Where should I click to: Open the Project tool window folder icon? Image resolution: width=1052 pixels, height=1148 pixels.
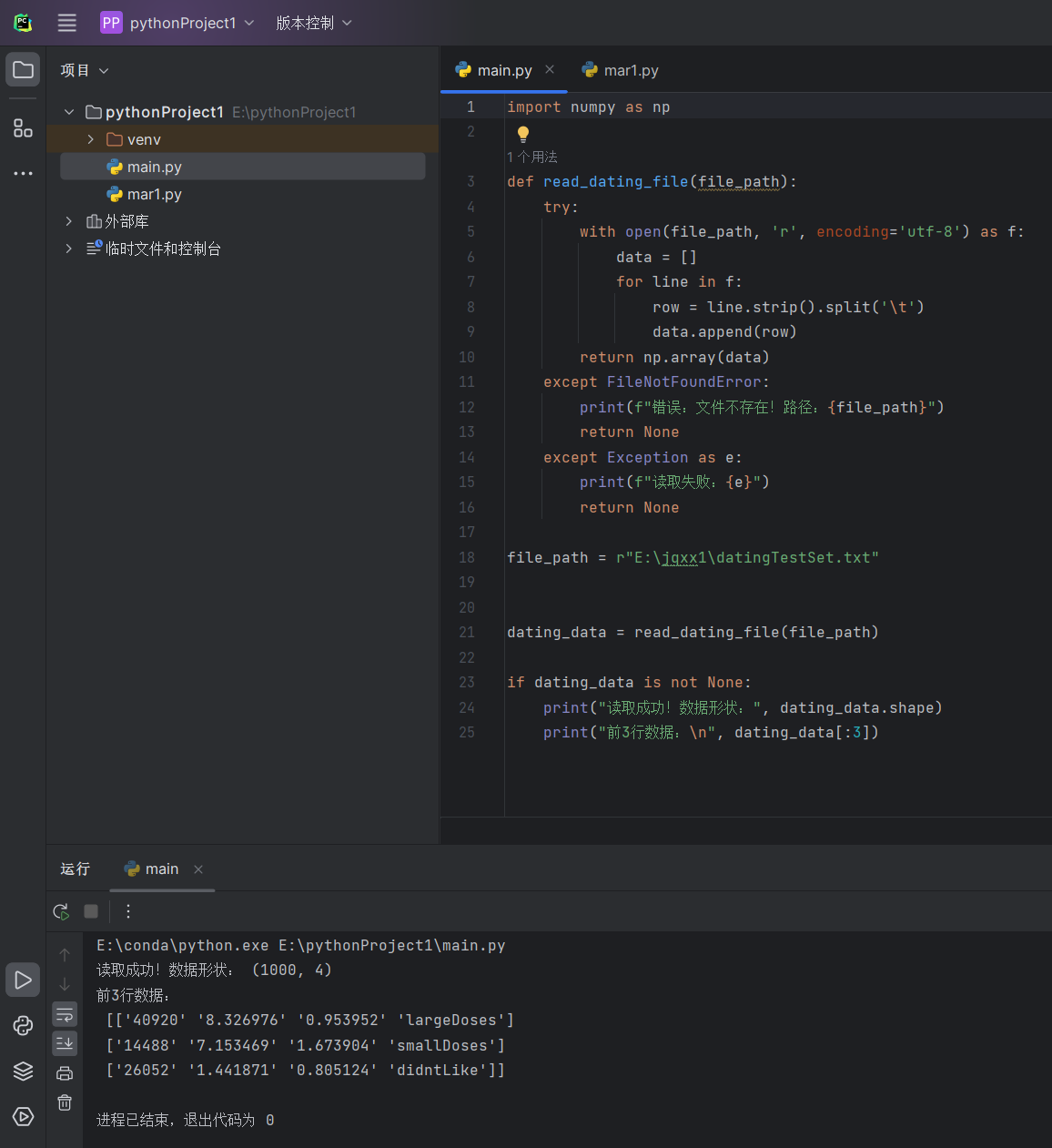[23, 70]
